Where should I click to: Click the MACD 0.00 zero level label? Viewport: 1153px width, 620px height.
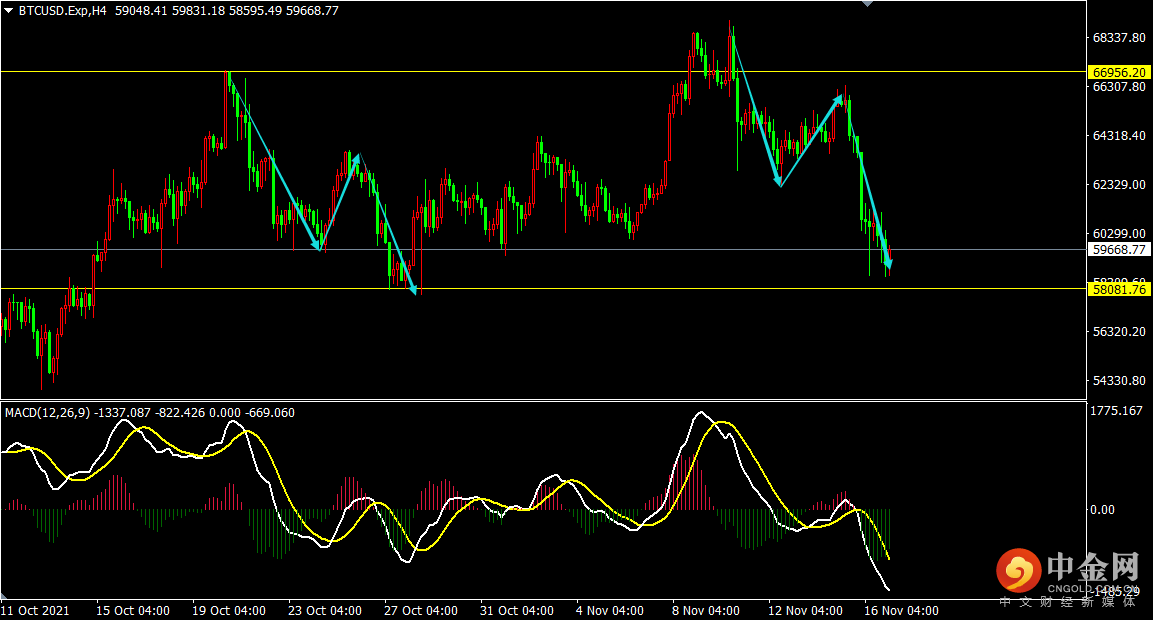click(x=1103, y=510)
